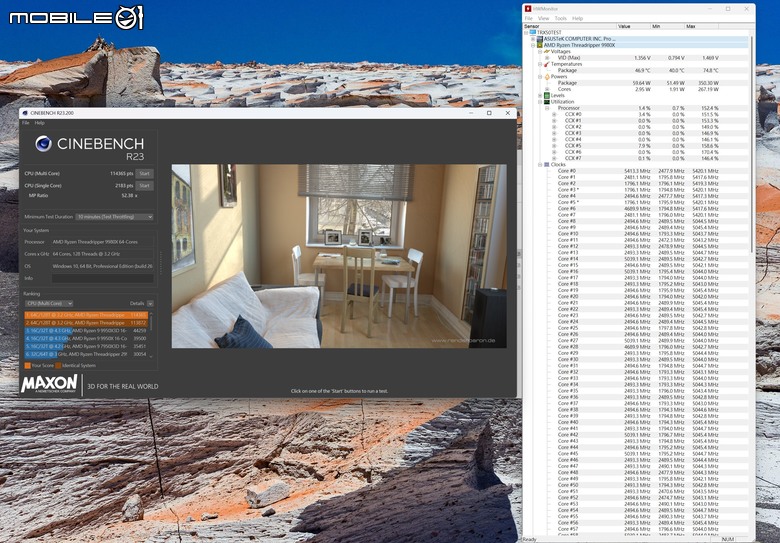The image size is (780, 543).
Task: Open Tools menu in HWMonitor
Action: click(x=561, y=18)
